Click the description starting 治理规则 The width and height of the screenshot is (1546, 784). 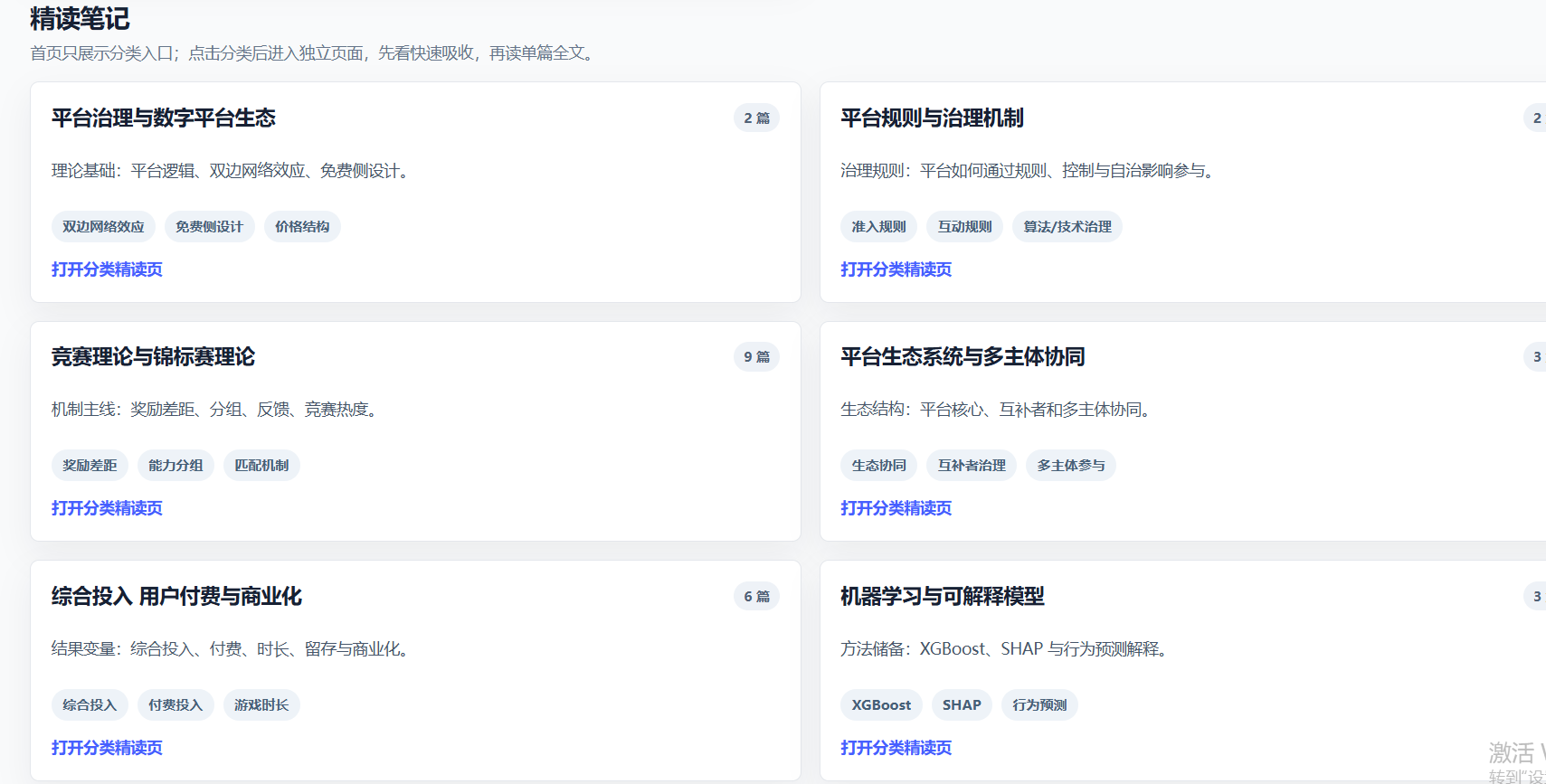(x=1030, y=170)
